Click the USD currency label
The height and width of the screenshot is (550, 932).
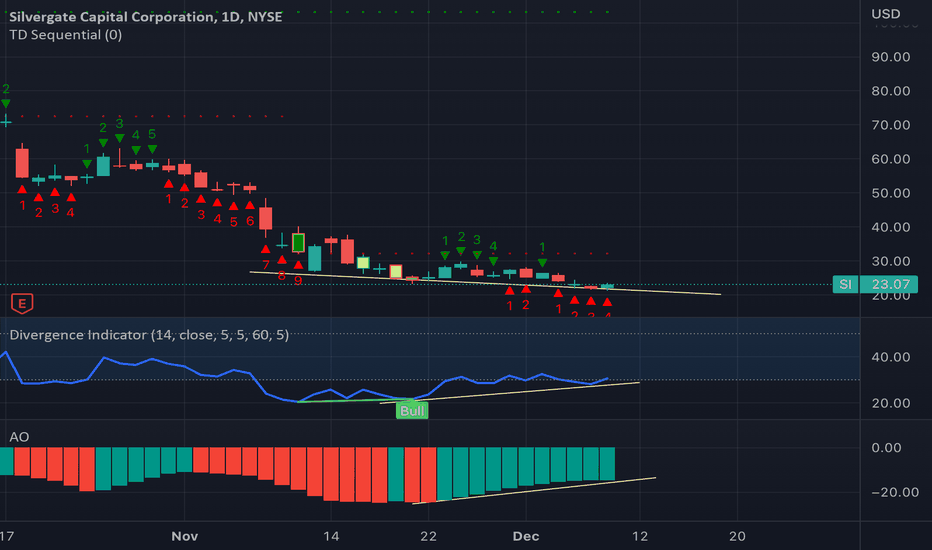click(x=886, y=14)
